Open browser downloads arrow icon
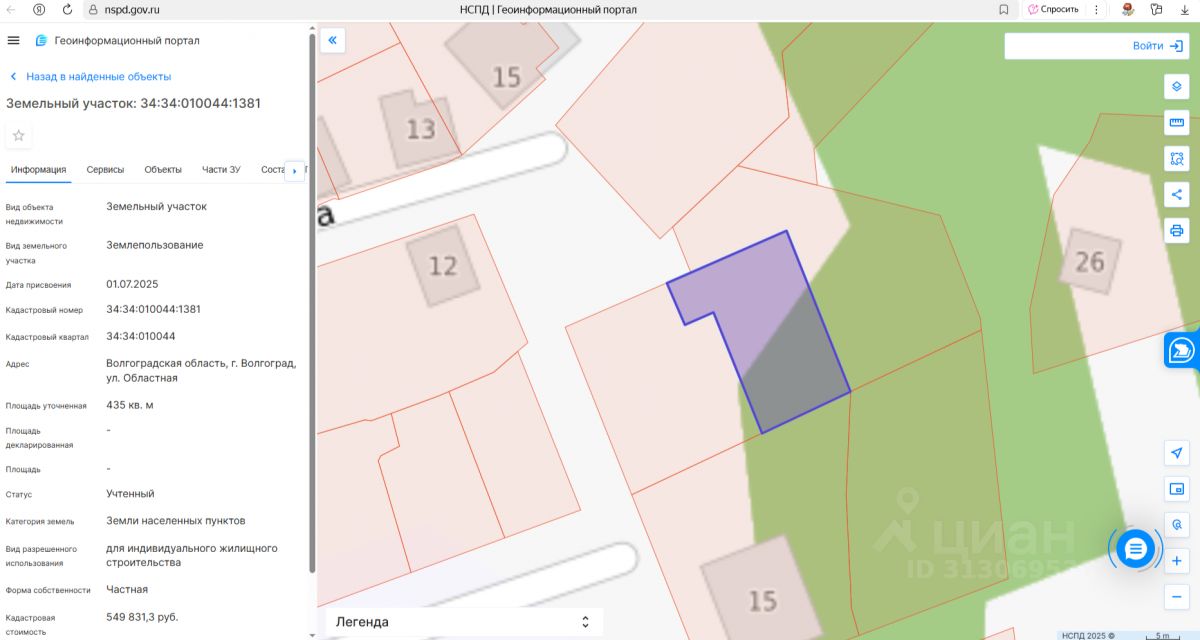1200x640 pixels. [1185, 9]
